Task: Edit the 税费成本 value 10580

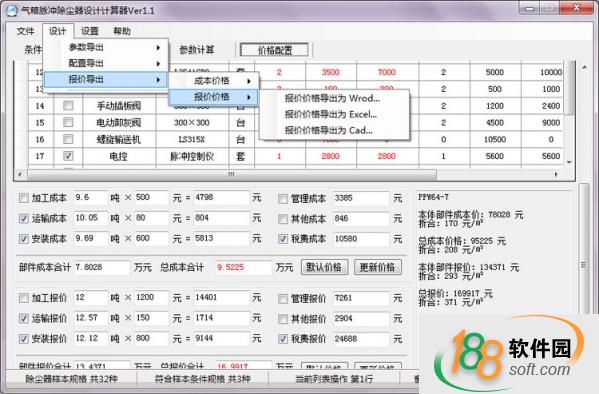Action: (x=361, y=239)
